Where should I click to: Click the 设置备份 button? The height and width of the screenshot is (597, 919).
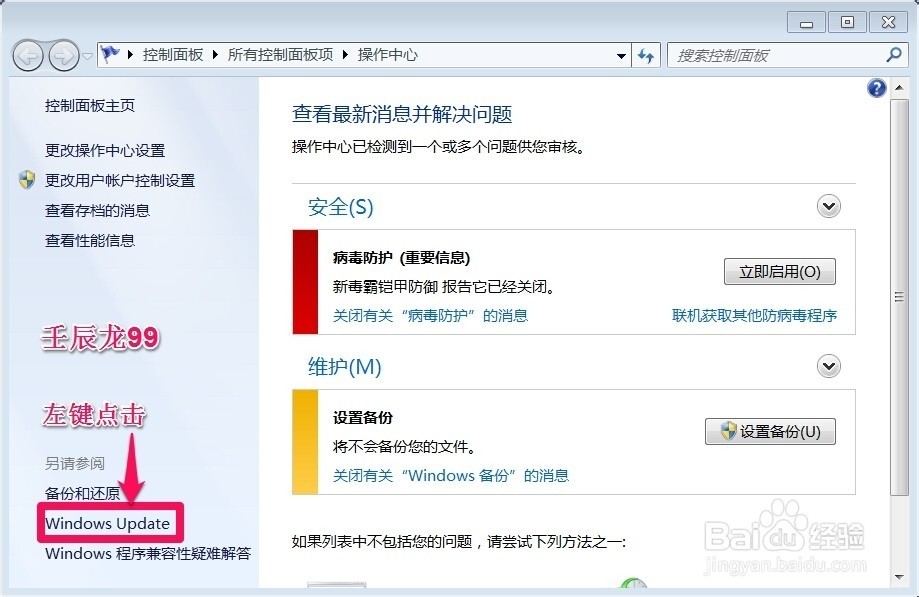pyautogui.click(x=770, y=431)
